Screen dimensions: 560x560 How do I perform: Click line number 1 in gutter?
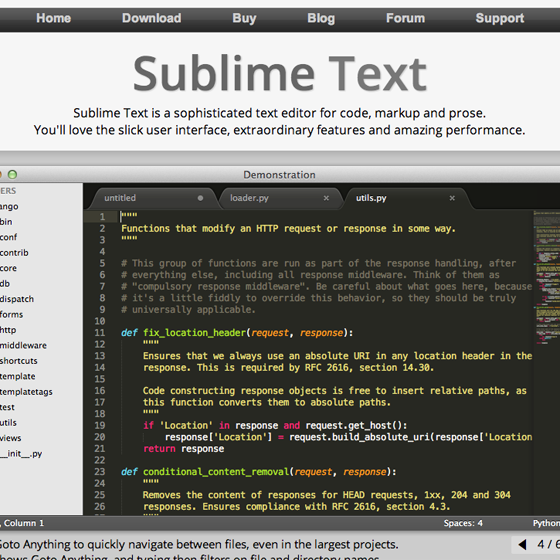coord(102,217)
